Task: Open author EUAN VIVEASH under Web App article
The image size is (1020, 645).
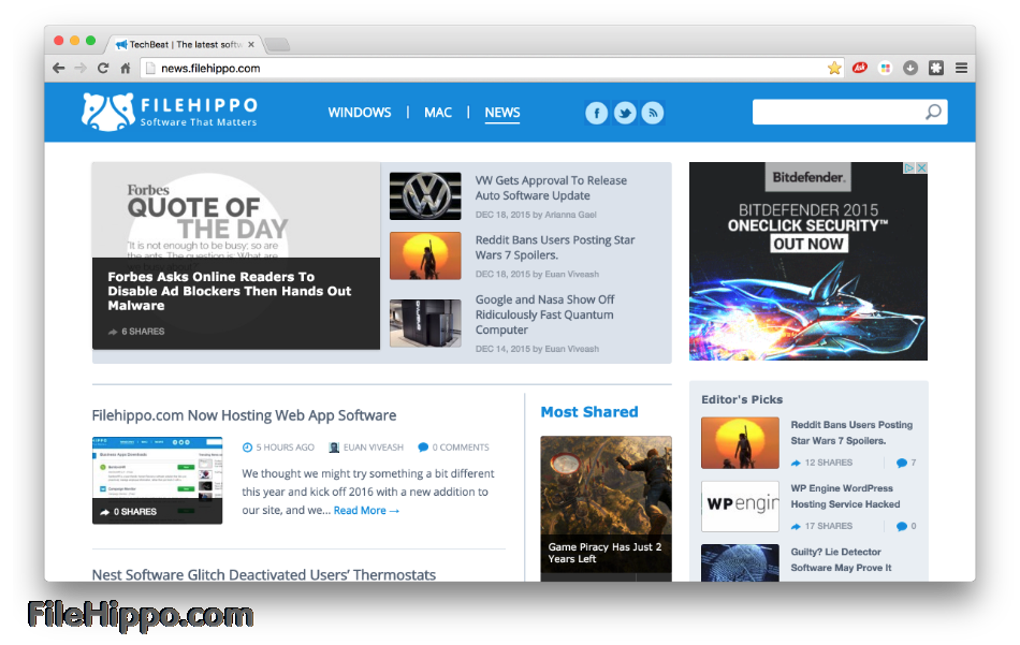Action: pyautogui.click(x=366, y=447)
